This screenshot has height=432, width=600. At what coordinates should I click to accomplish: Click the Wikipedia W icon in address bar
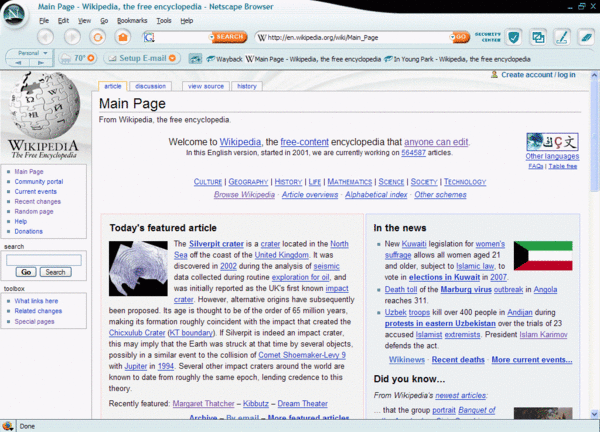[x=262, y=37]
